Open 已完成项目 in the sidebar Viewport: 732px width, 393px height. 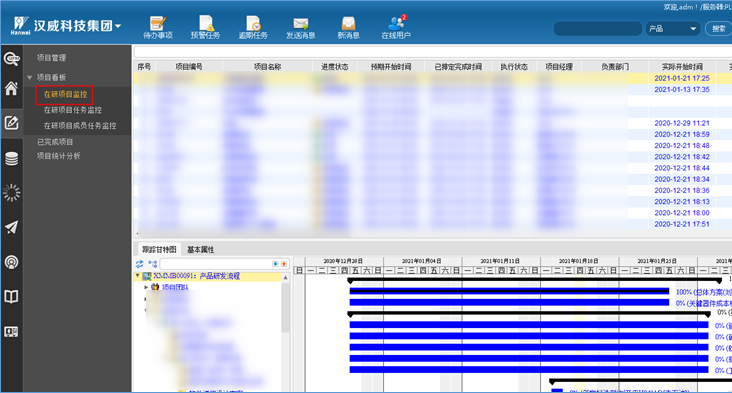point(55,142)
